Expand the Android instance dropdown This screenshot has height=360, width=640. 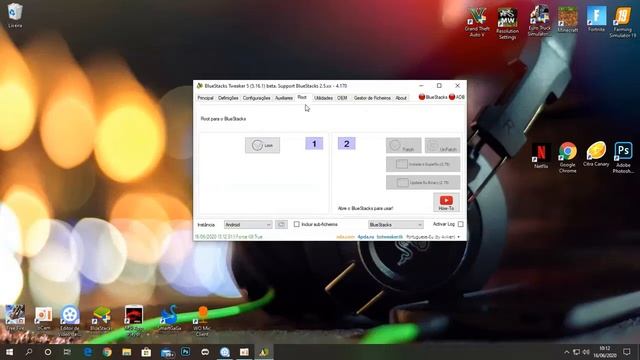pos(248,224)
